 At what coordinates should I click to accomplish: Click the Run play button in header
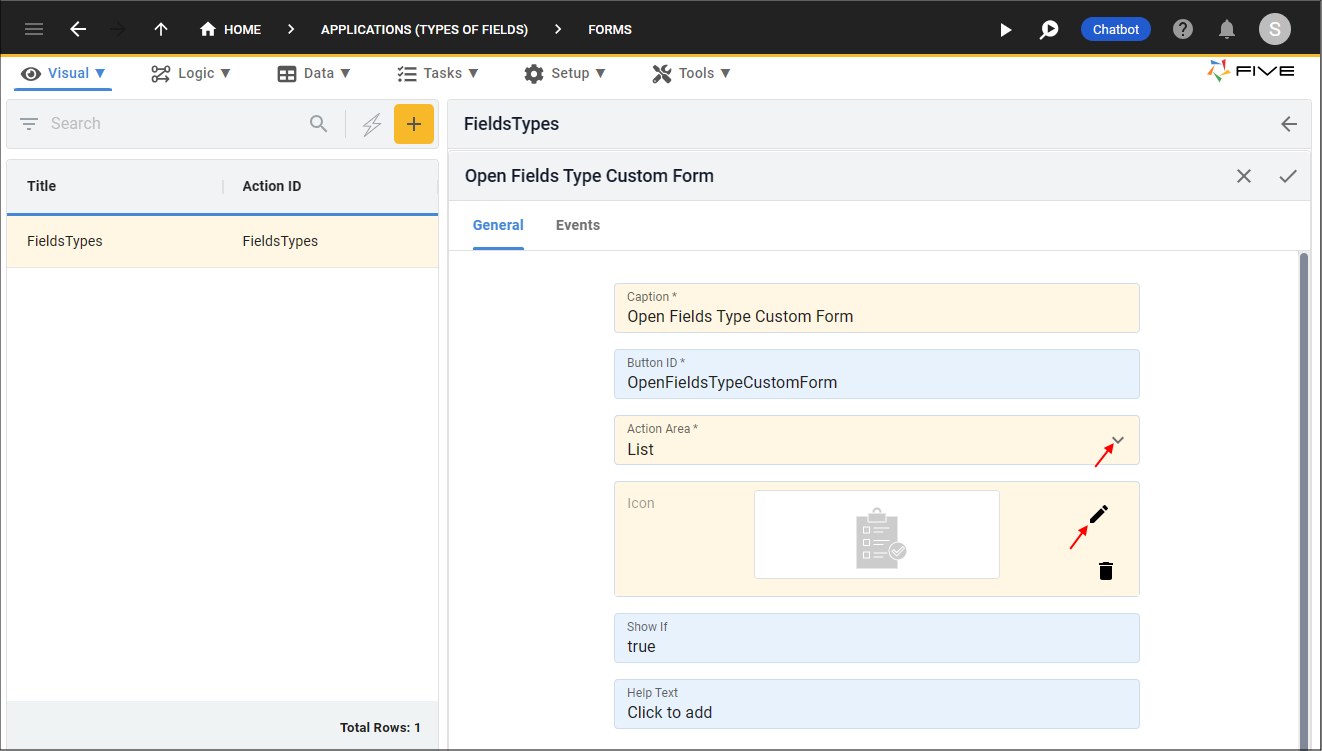(1006, 30)
